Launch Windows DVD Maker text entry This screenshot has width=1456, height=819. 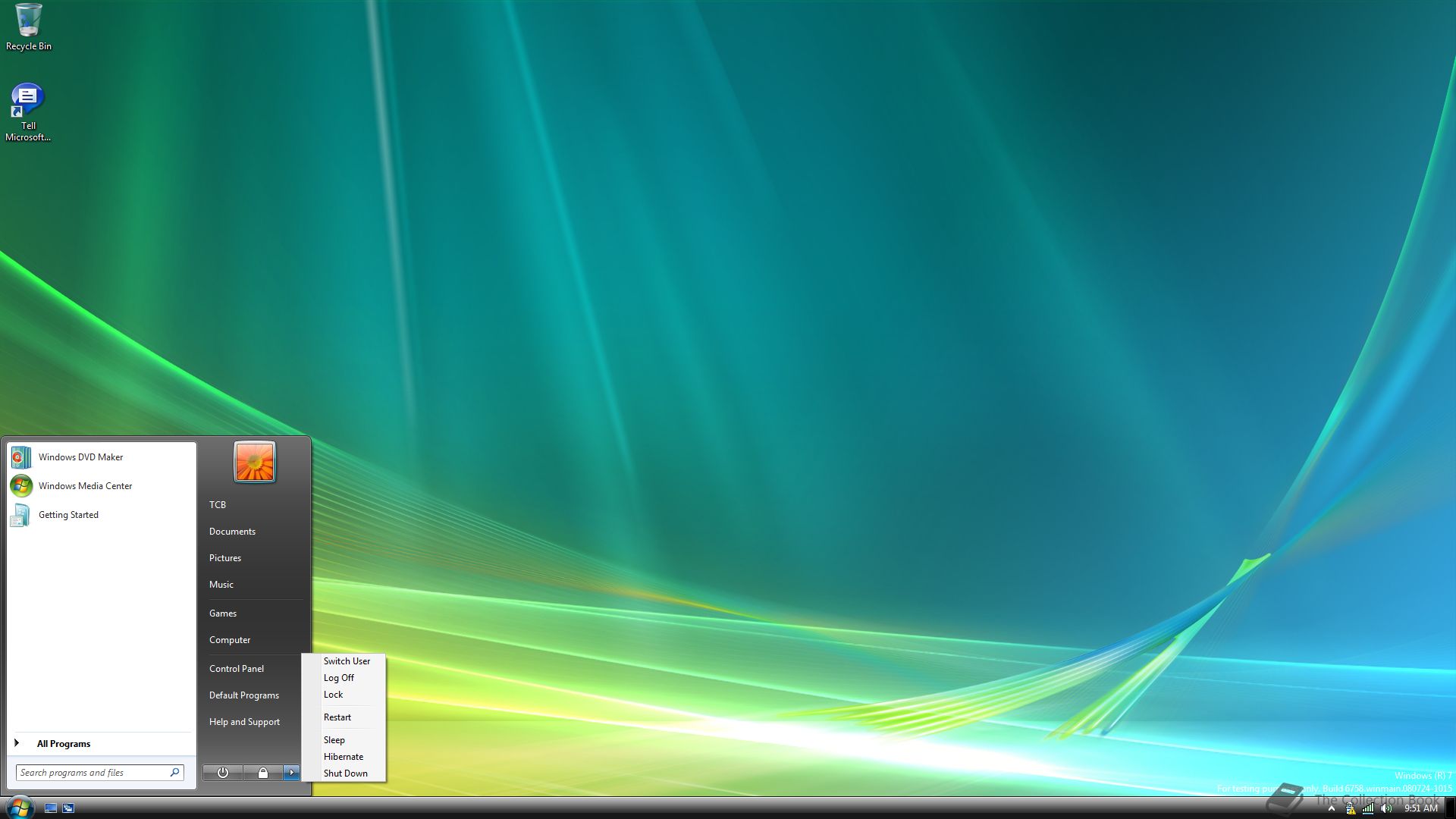pos(80,457)
